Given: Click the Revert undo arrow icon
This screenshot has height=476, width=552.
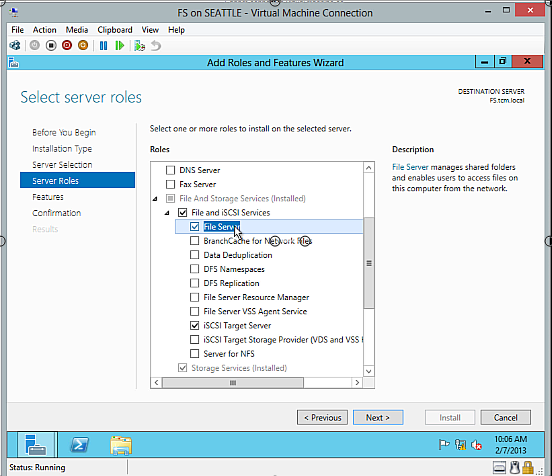Looking at the screenshot, I should coord(156,45).
